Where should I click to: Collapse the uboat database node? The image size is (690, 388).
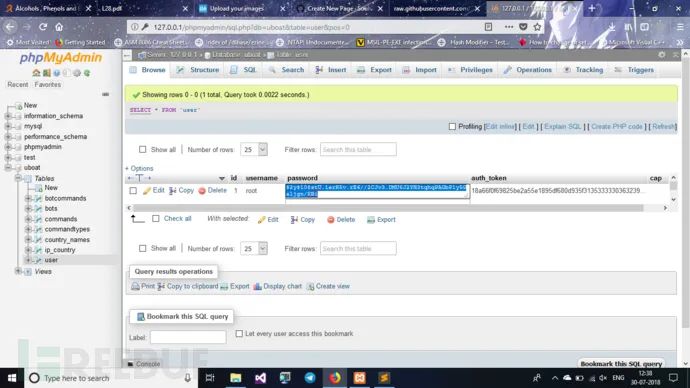tap(8, 168)
